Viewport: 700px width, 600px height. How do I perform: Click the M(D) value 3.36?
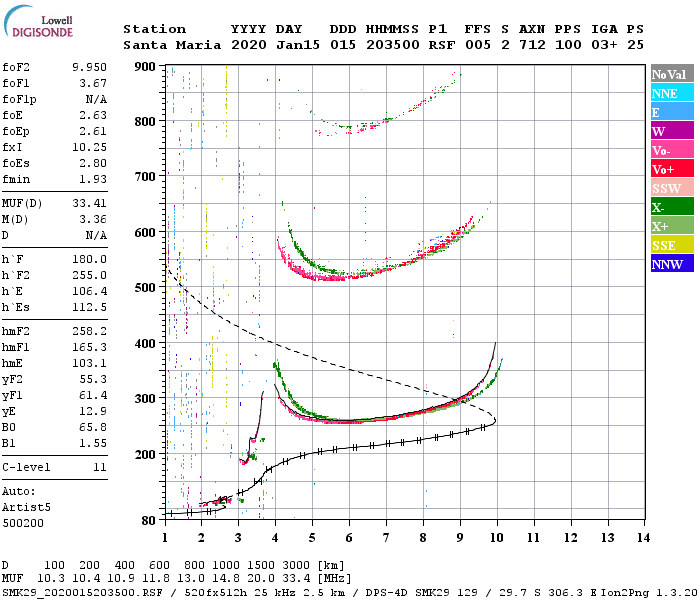[x=93, y=219]
